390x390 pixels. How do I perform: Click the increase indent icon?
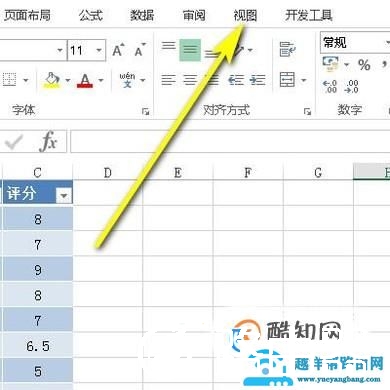click(x=258, y=80)
